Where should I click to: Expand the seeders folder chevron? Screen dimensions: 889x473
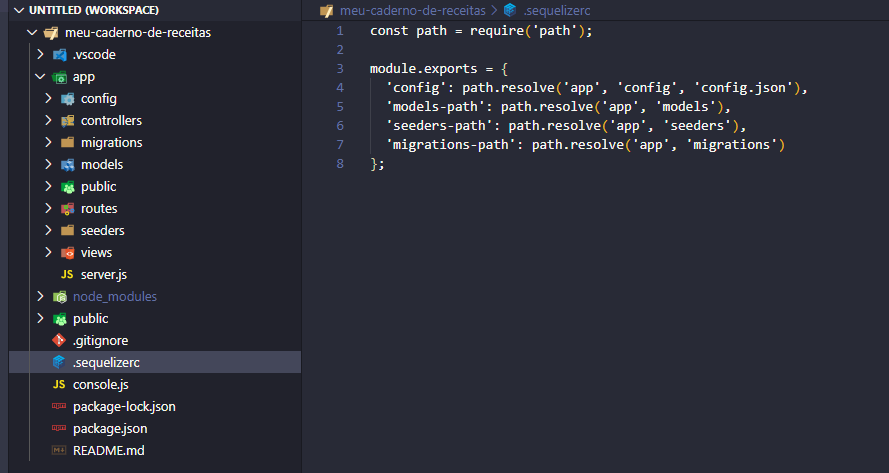[49, 230]
